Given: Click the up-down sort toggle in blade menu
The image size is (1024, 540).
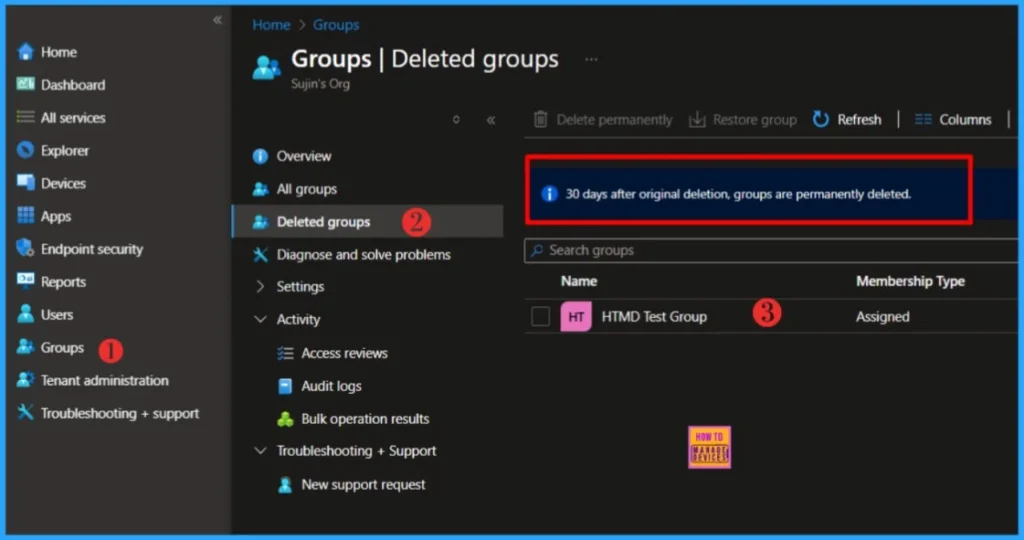Looking at the screenshot, I should [456, 119].
